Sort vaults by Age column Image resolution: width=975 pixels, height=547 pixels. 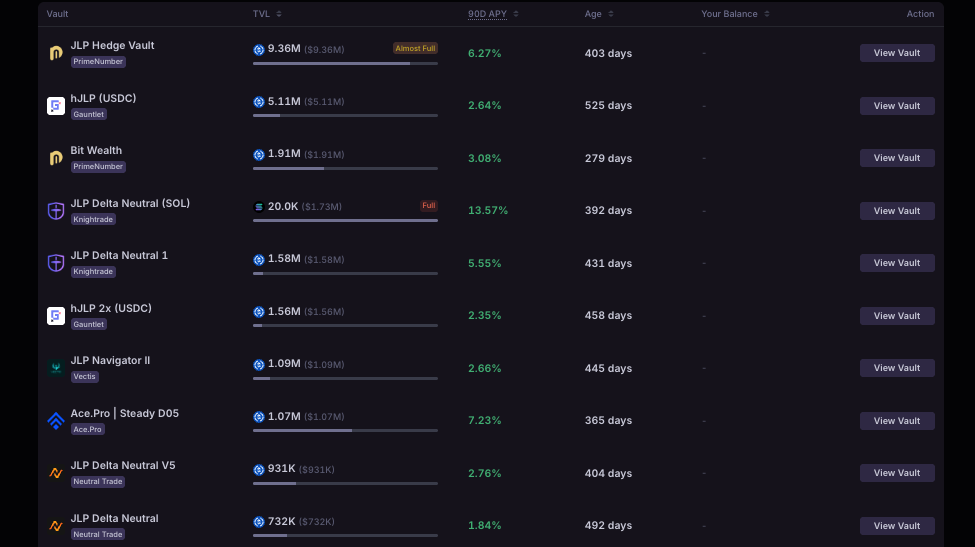[x=599, y=14]
